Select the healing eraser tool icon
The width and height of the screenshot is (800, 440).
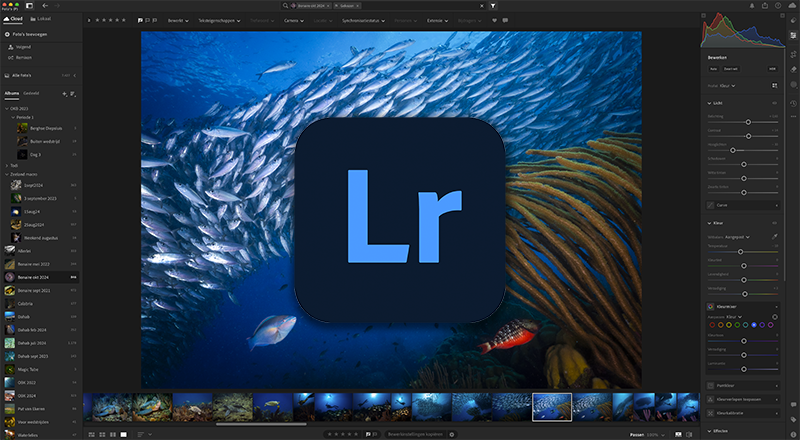point(793,69)
